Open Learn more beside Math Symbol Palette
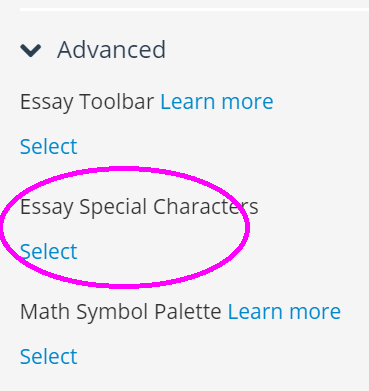The image size is (369, 391). [x=284, y=311]
